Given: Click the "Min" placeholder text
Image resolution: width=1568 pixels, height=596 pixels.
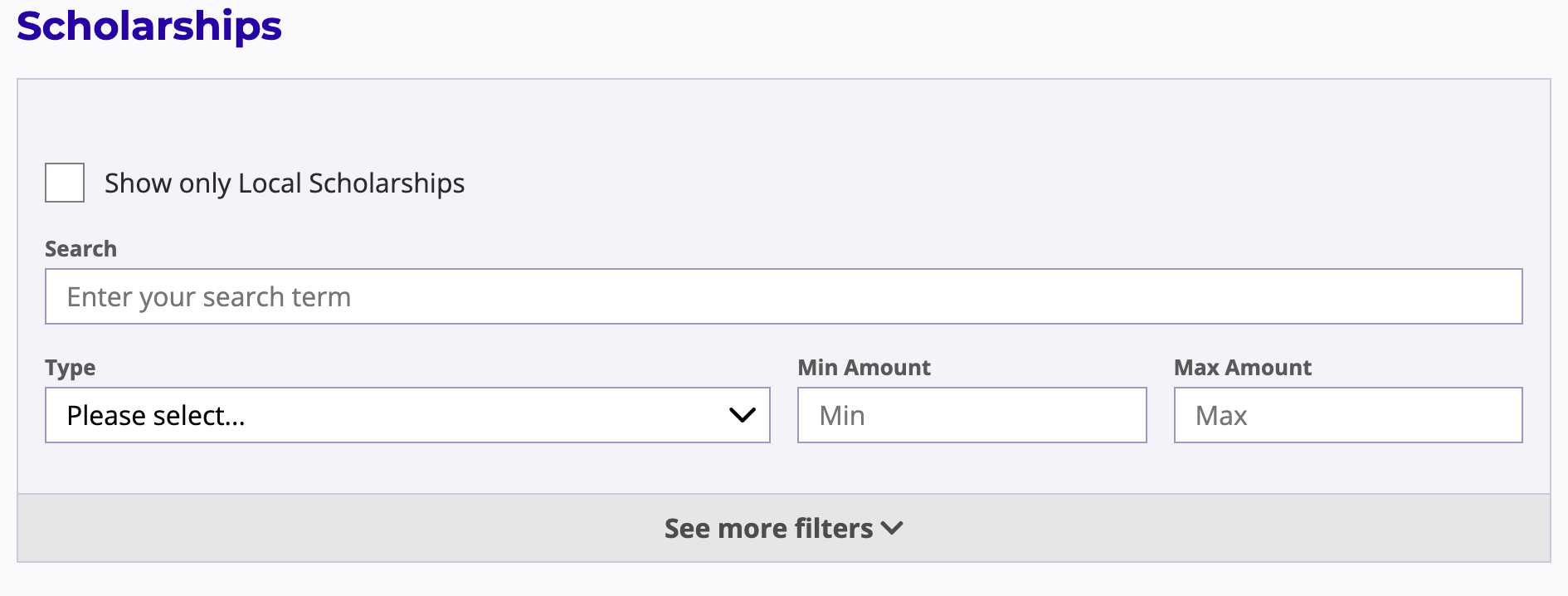Looking at the screenshot, I should pyautogui.click(x=842, y=416).
